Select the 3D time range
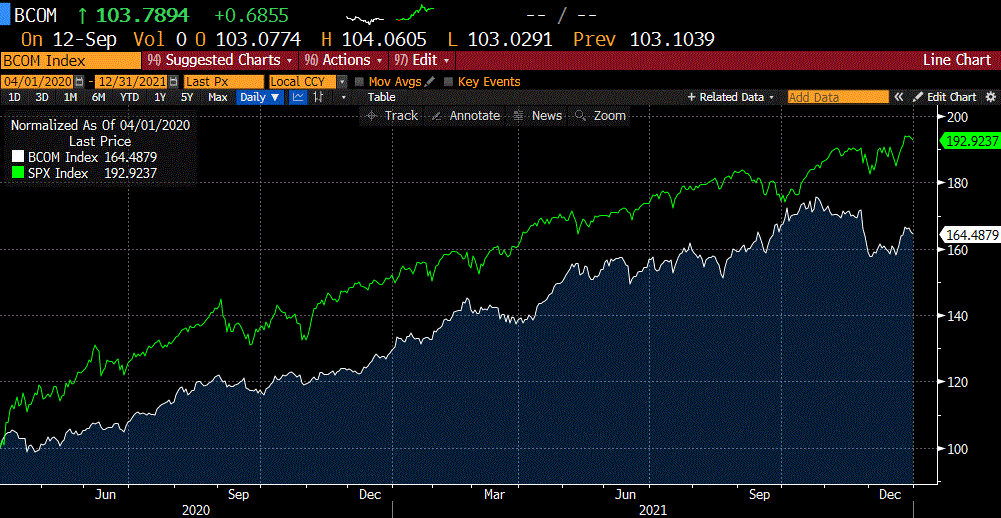Viewport: 1001px width, 518px height. [x=42, y=97]
